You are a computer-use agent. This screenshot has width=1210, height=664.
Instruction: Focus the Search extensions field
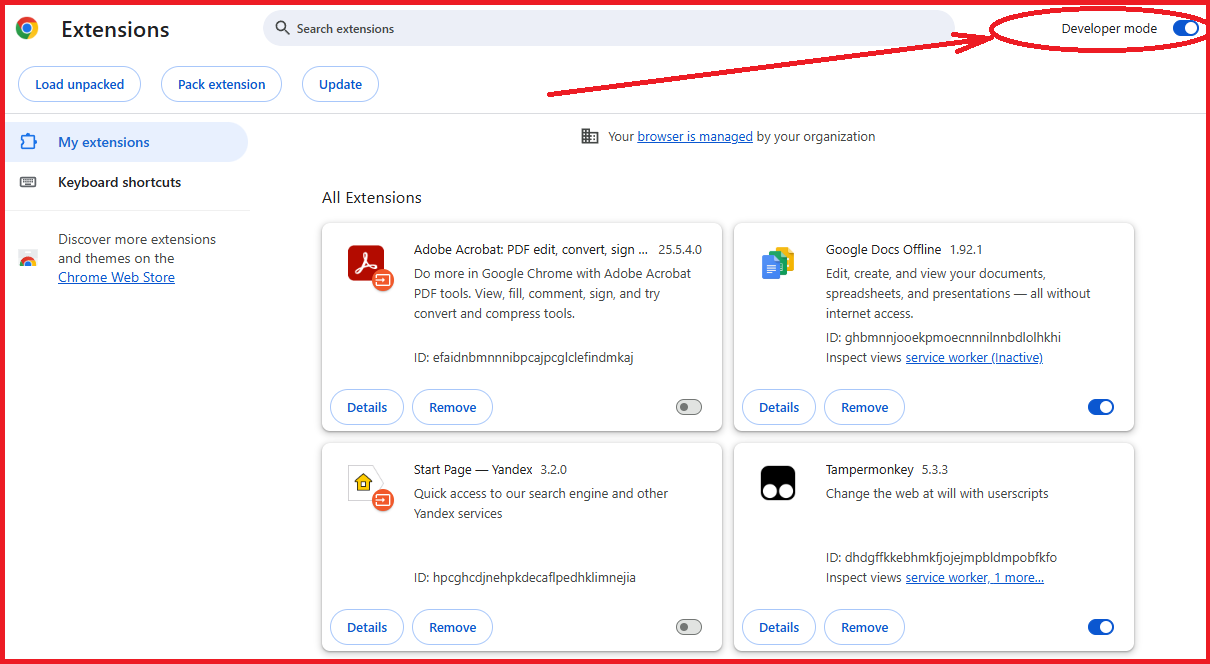click(x=609, y=28)
